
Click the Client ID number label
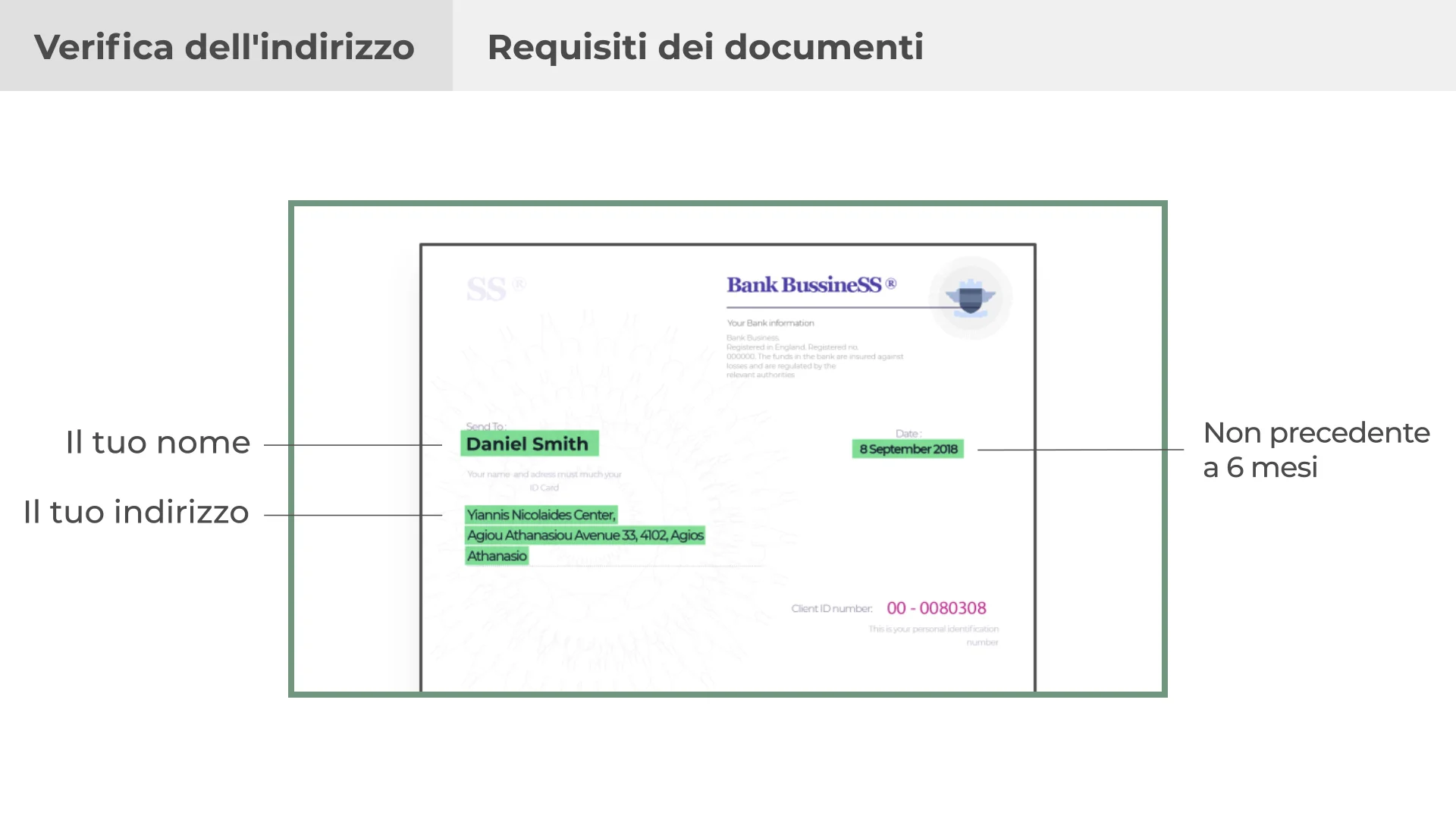click(832, 609)
